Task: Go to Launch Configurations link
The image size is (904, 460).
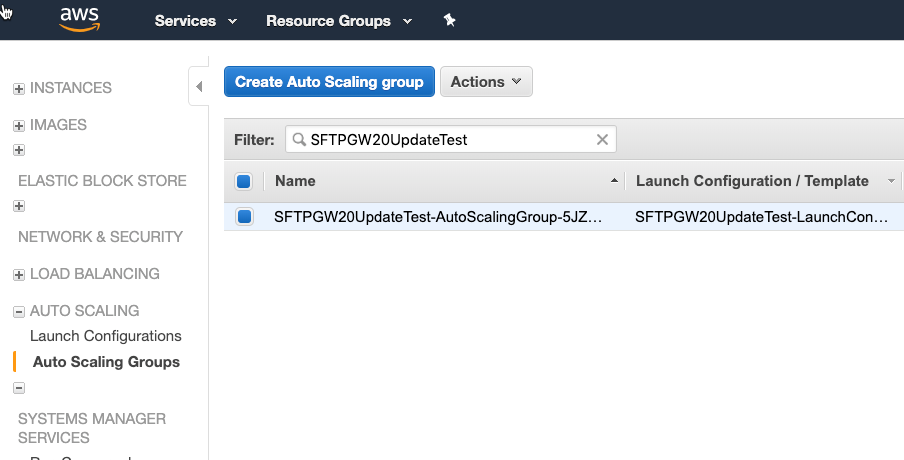Action: (x=105, y=336)
